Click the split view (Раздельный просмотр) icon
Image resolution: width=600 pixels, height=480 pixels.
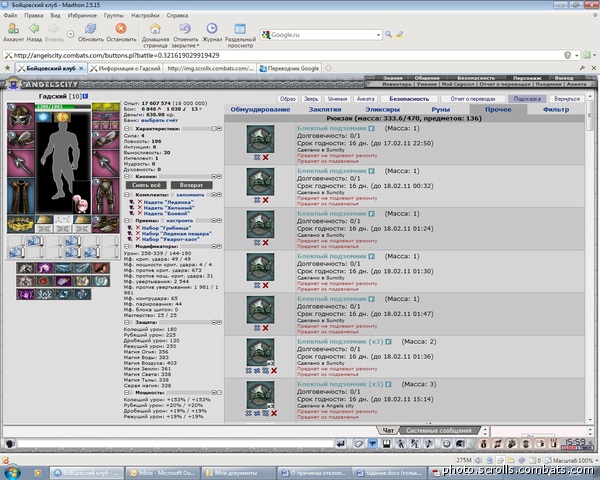(240, 29)
